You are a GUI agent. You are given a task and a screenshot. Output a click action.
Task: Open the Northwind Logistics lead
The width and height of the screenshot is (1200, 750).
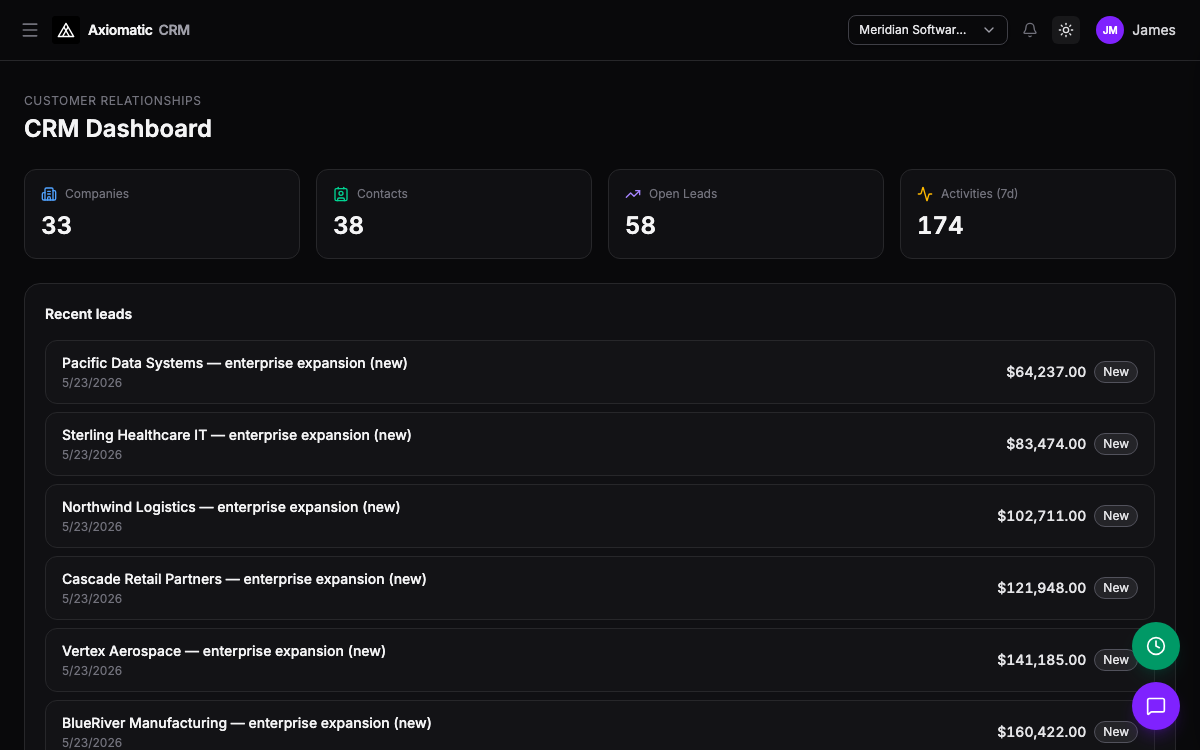point(600,516)
